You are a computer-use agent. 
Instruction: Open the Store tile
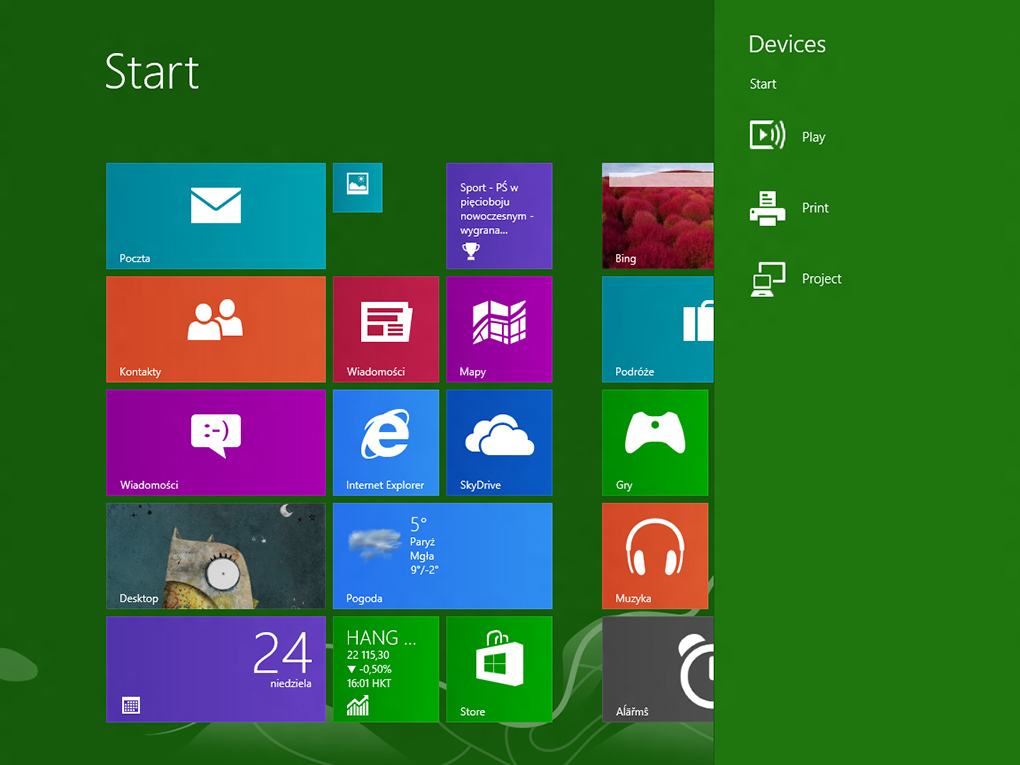[499, 668]
